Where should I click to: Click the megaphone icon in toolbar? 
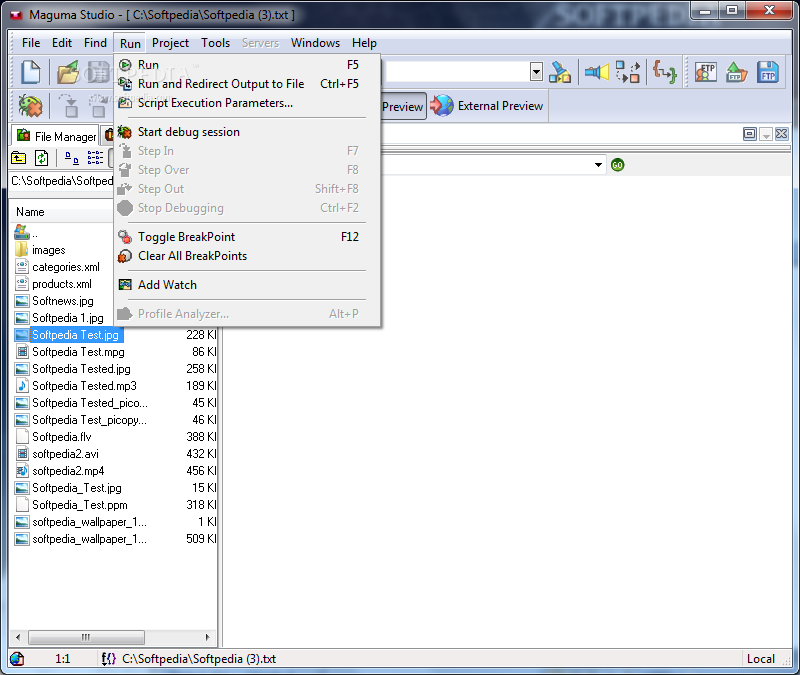[596, 72]
